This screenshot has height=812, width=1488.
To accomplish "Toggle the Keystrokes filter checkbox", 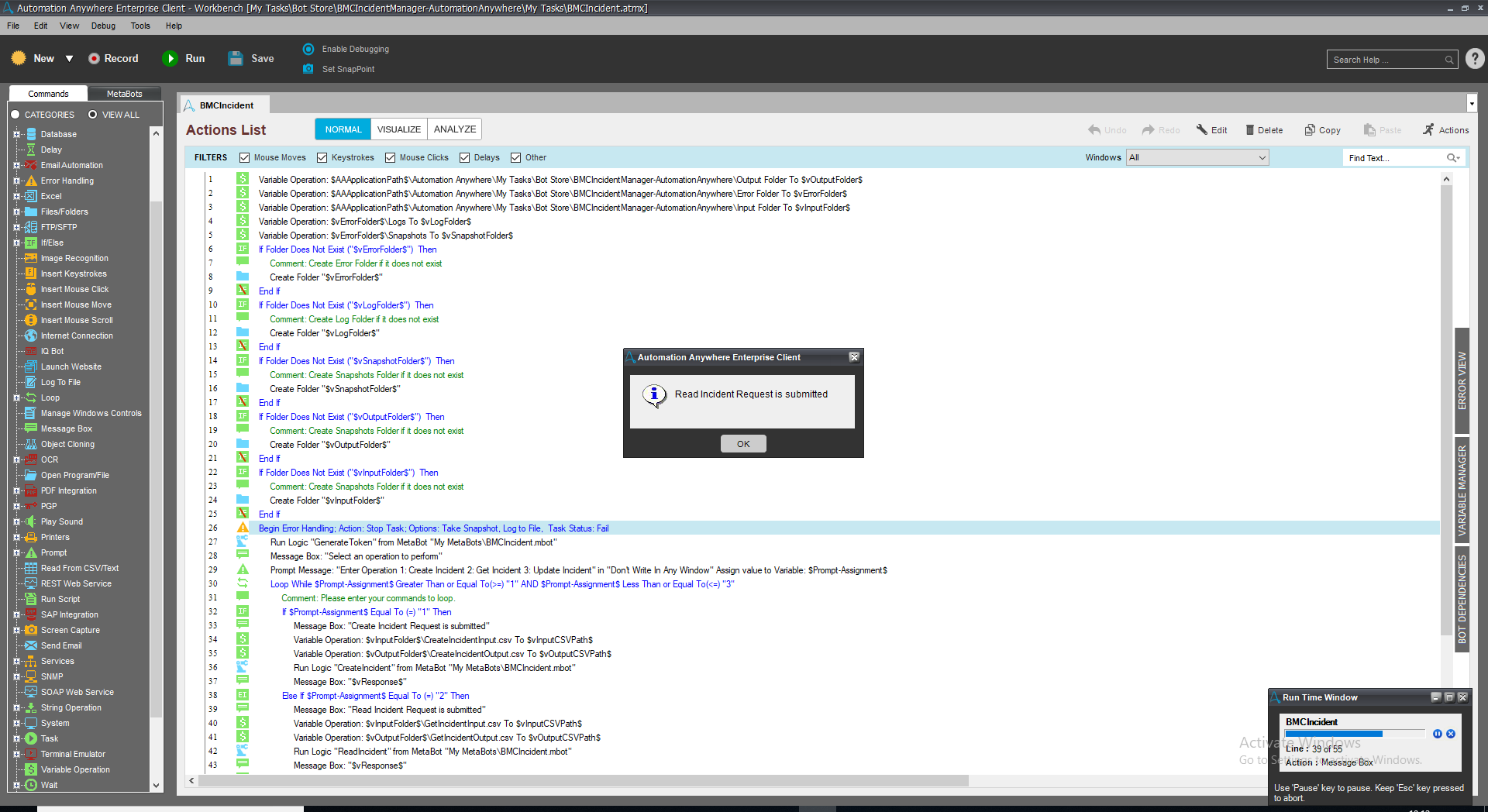I will (322, 157).
